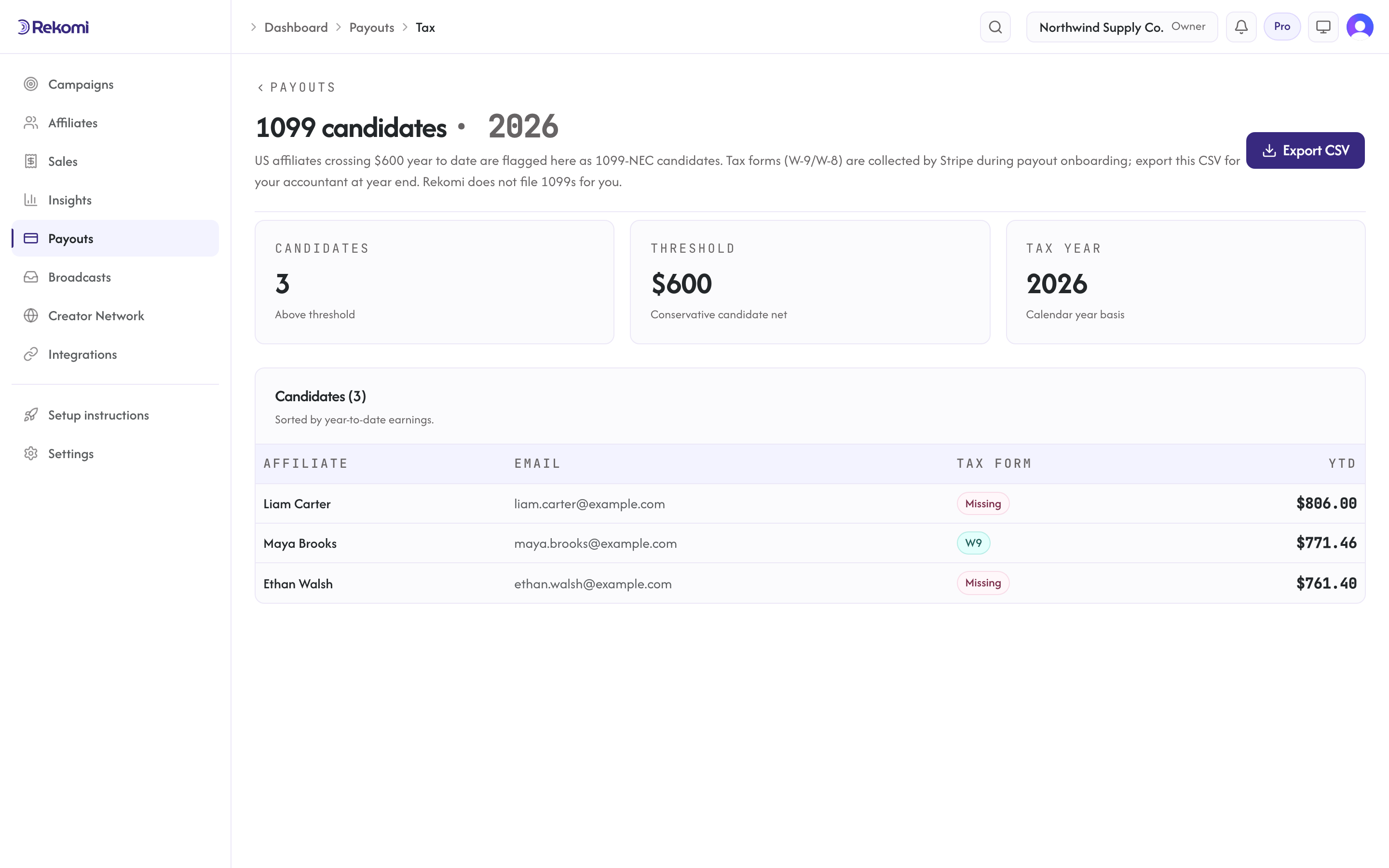
Task: Open Broadcasts section
Action: [x=115, y=277]
